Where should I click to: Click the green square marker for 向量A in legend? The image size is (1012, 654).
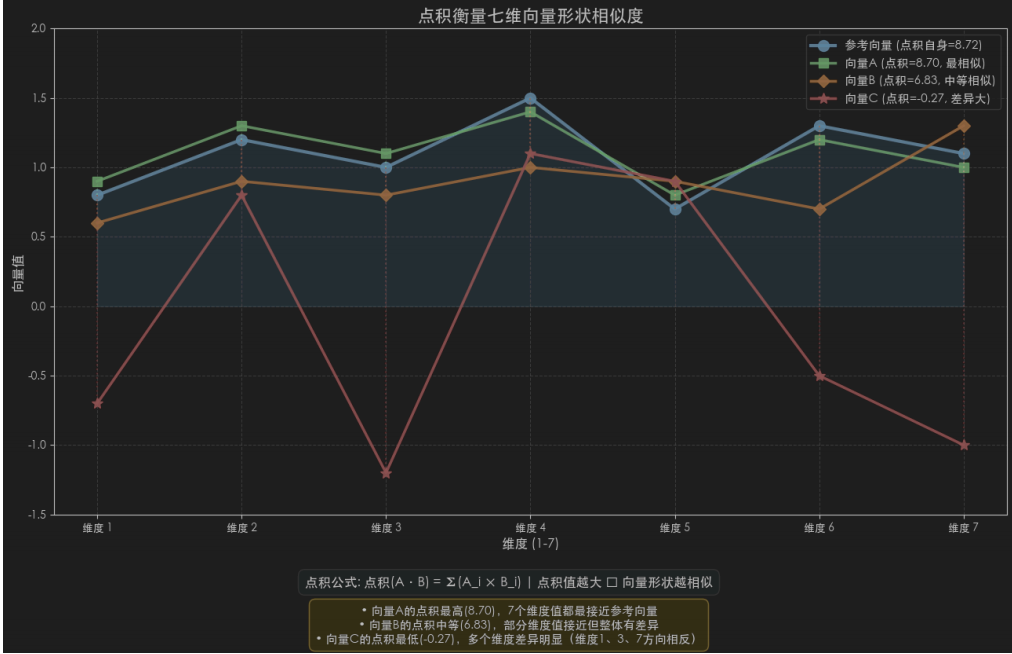823,64
